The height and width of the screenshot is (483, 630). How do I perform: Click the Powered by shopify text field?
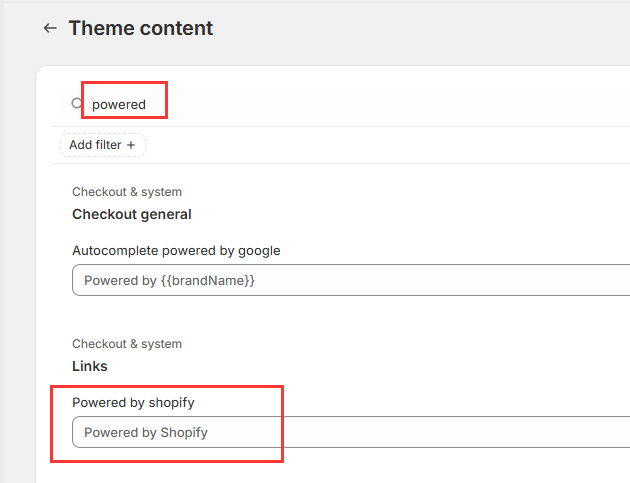click(350, 433)
